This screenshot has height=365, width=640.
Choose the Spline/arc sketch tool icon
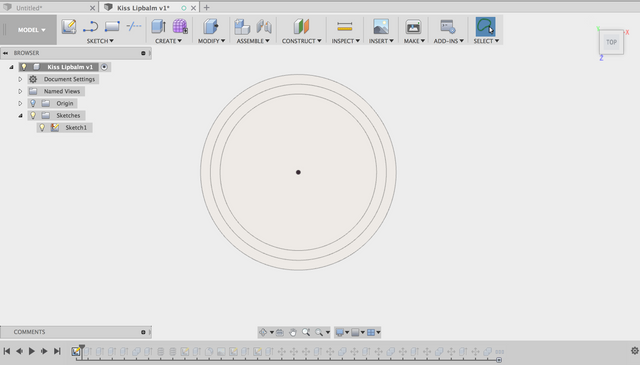click(90, 27)
